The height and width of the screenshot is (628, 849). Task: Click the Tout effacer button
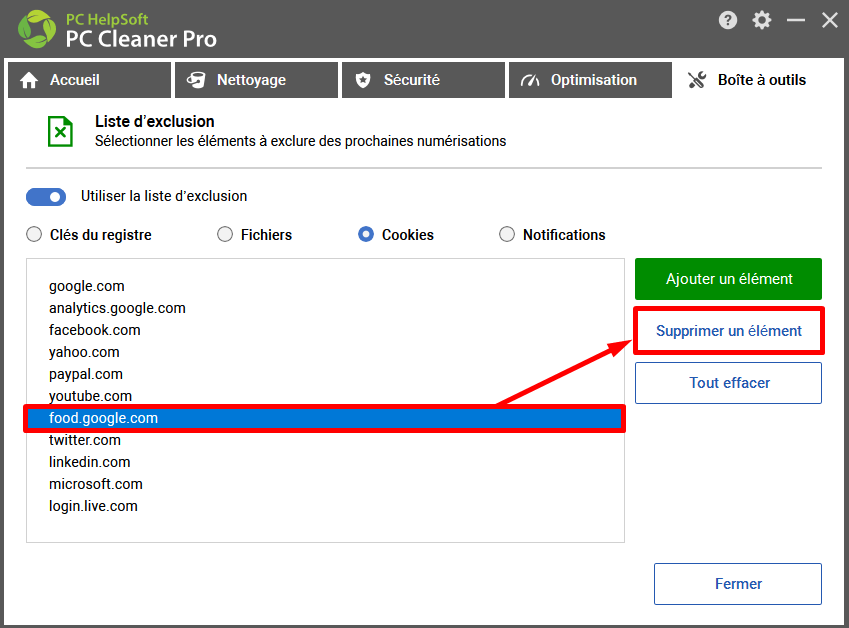pyautogui.click(x=728, y=383)
